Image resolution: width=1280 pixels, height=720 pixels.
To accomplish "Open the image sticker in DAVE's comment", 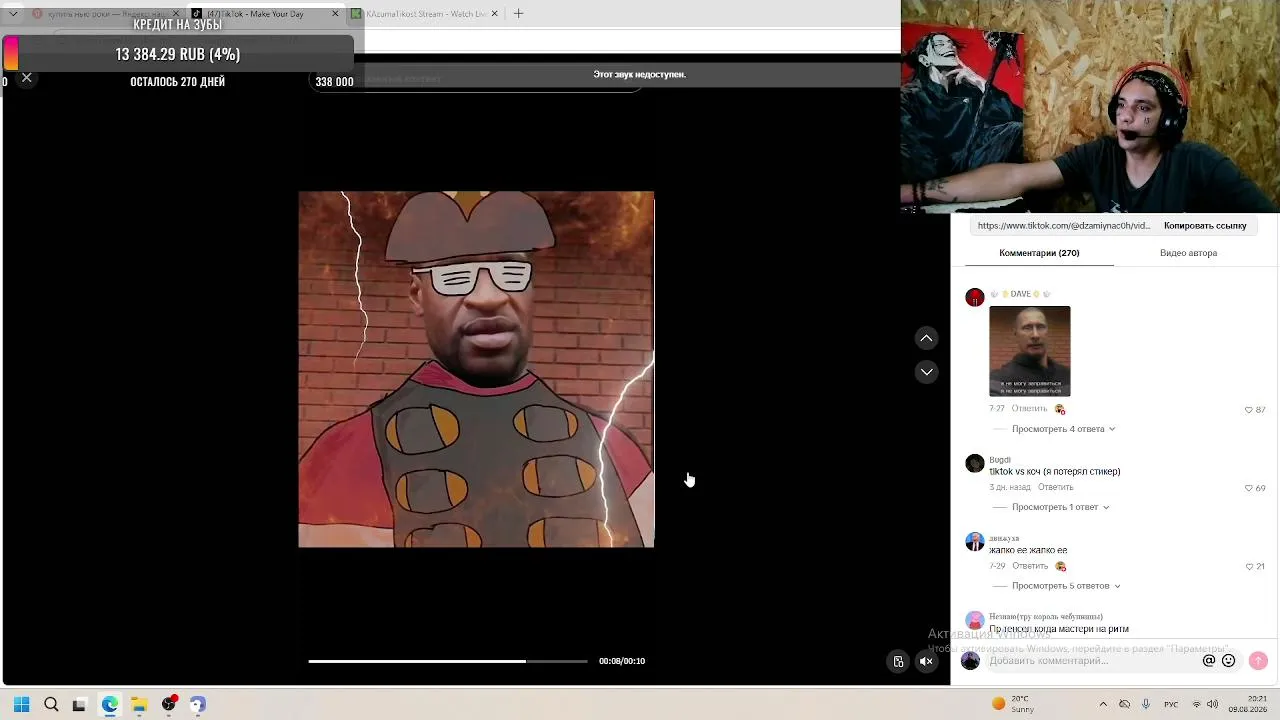I will tap(1030, 351).
